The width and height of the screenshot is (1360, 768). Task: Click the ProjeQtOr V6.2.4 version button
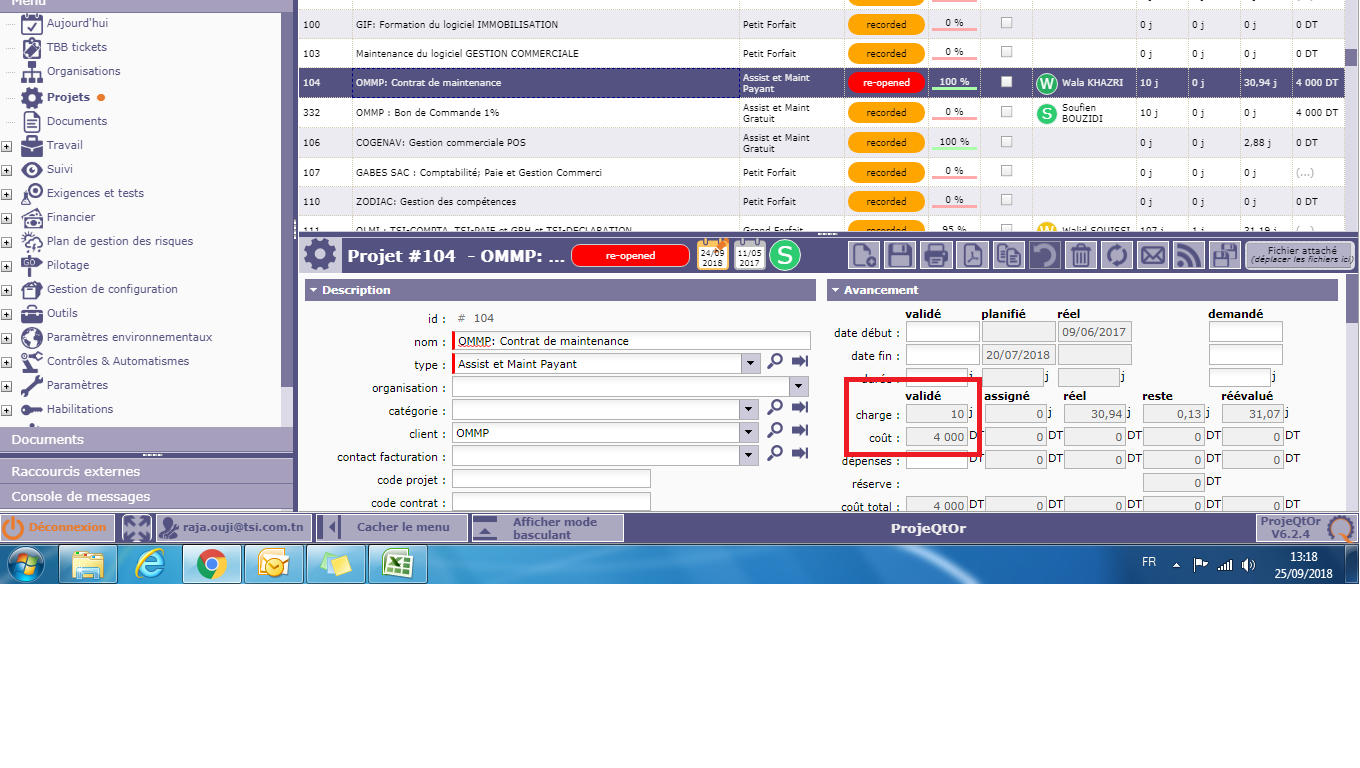tap(1305, 528)
